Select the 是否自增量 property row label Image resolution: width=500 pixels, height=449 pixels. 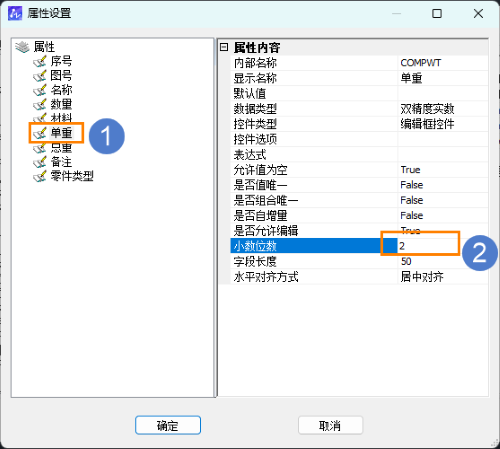click(x=261, y=215)
